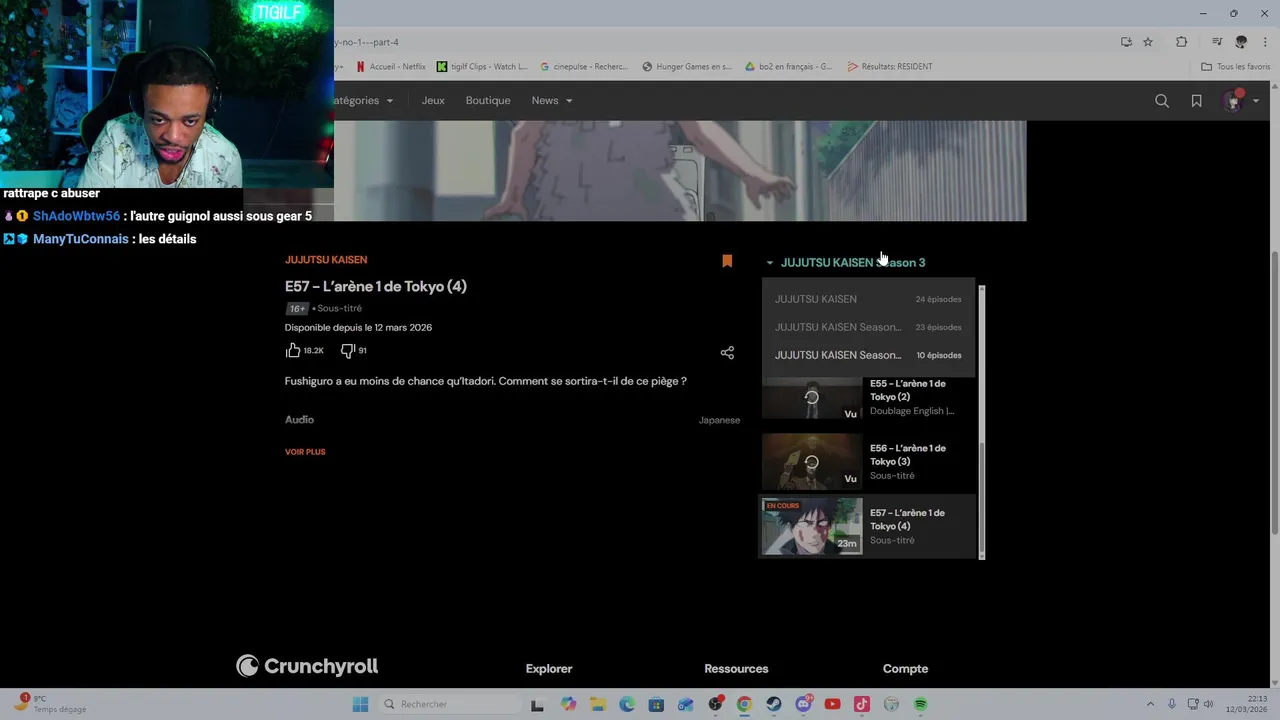1280x720 pixels.
Task: Select JUJUTSU KAISEN Season 10 épisodes option
Action: (x=868, y=355)
